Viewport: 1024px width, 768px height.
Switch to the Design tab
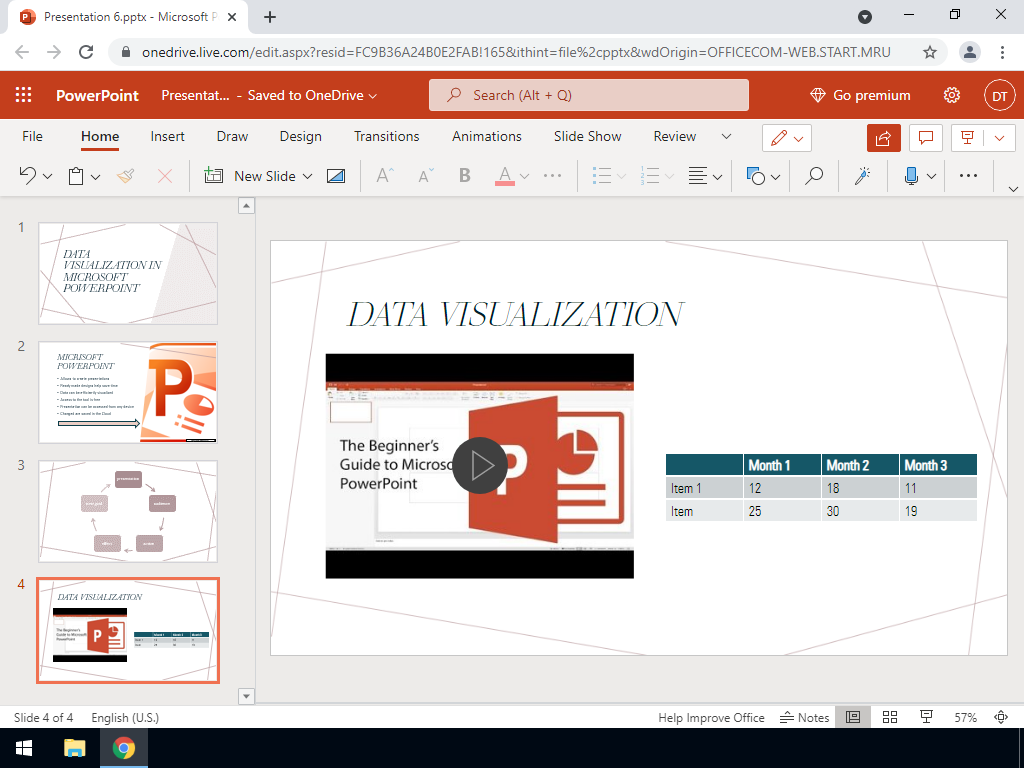[x=300, y=136]
